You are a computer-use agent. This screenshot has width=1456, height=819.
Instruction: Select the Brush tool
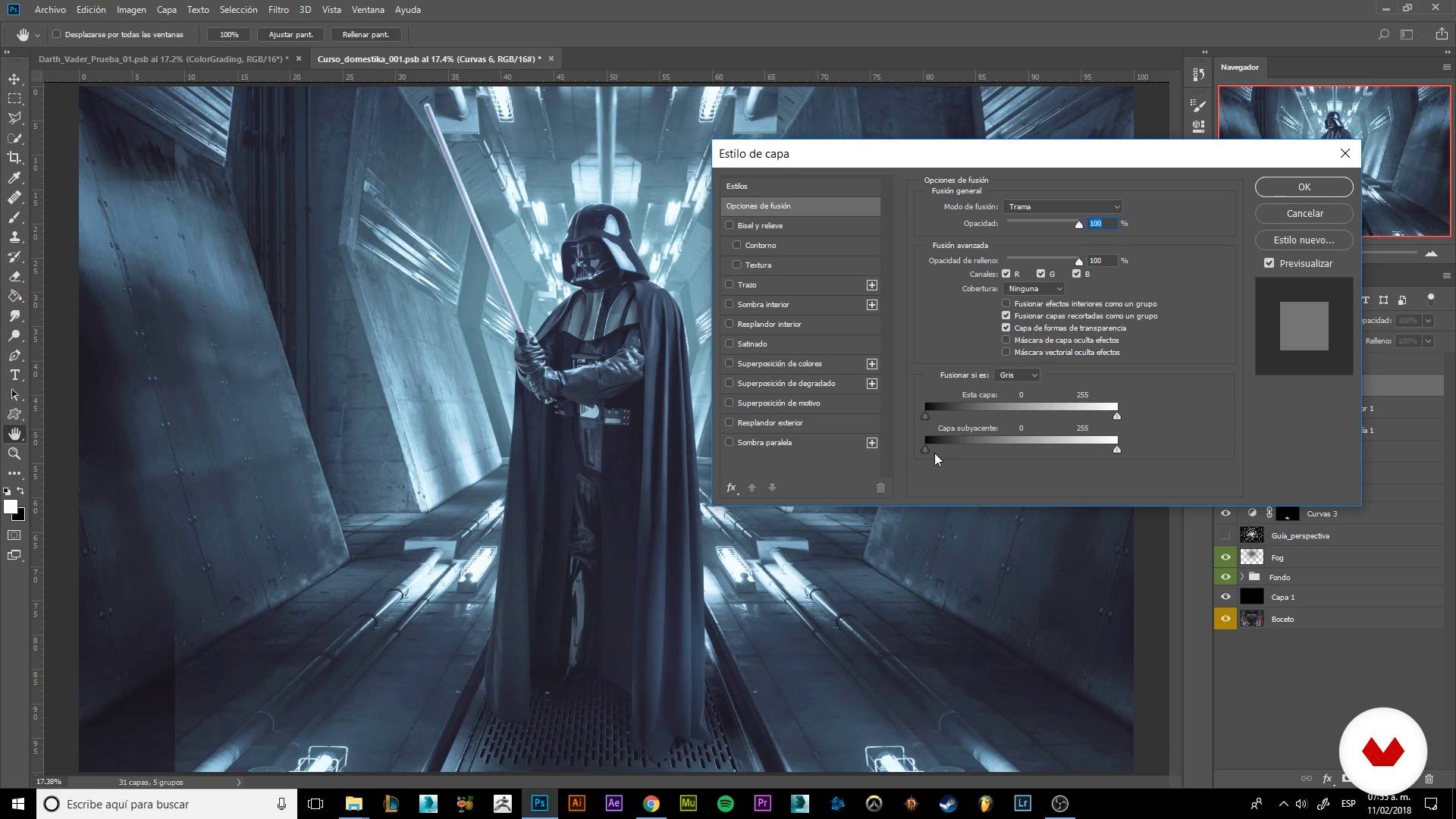[14, 217]
